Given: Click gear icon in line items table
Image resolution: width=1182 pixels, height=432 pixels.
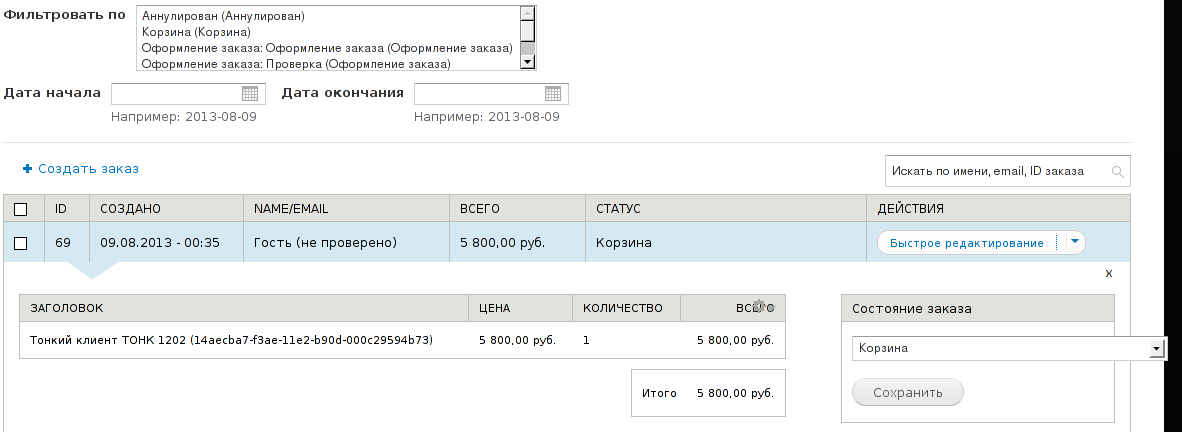Looking at the screenshot, I should pos(759,306).
